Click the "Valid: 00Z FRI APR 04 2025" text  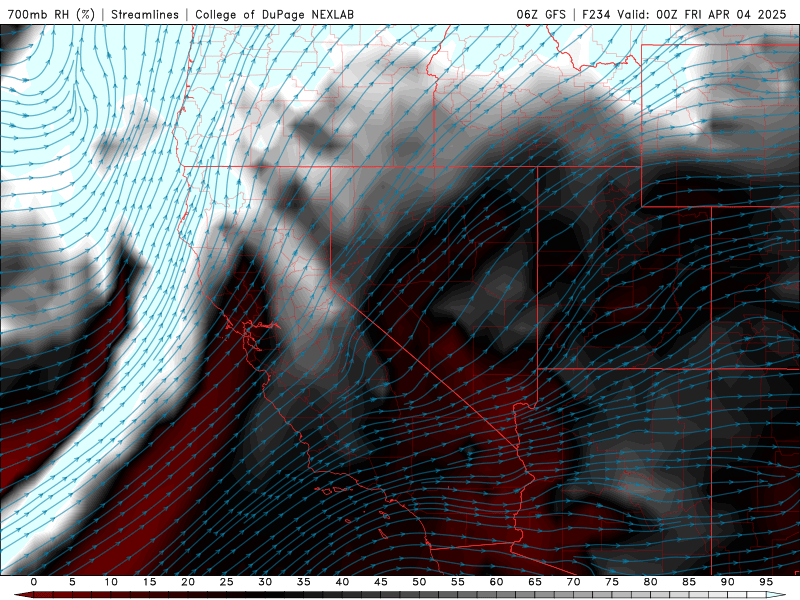click(702, 14)
